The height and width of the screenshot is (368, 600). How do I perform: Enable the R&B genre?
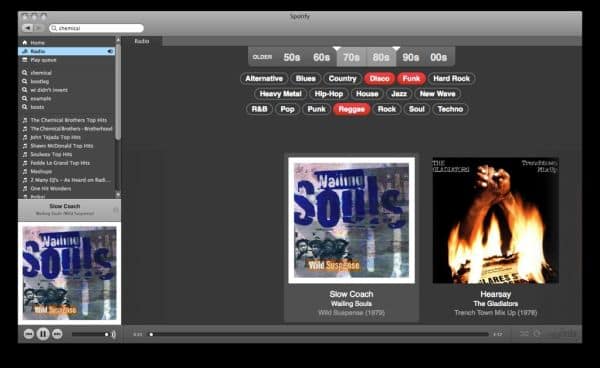[x=259, y=109]
